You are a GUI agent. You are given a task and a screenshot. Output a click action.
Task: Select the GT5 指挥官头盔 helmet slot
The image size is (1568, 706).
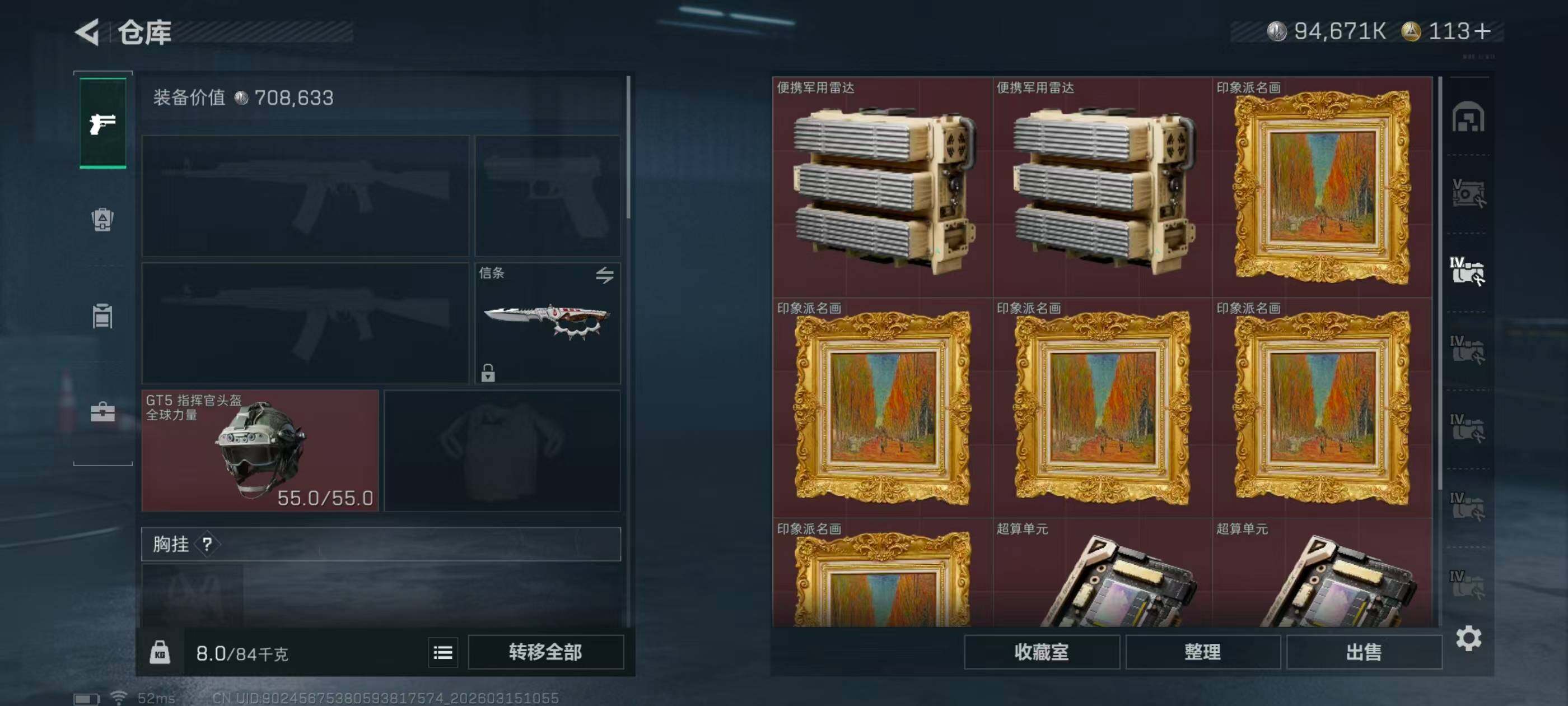tap(260, 450)
